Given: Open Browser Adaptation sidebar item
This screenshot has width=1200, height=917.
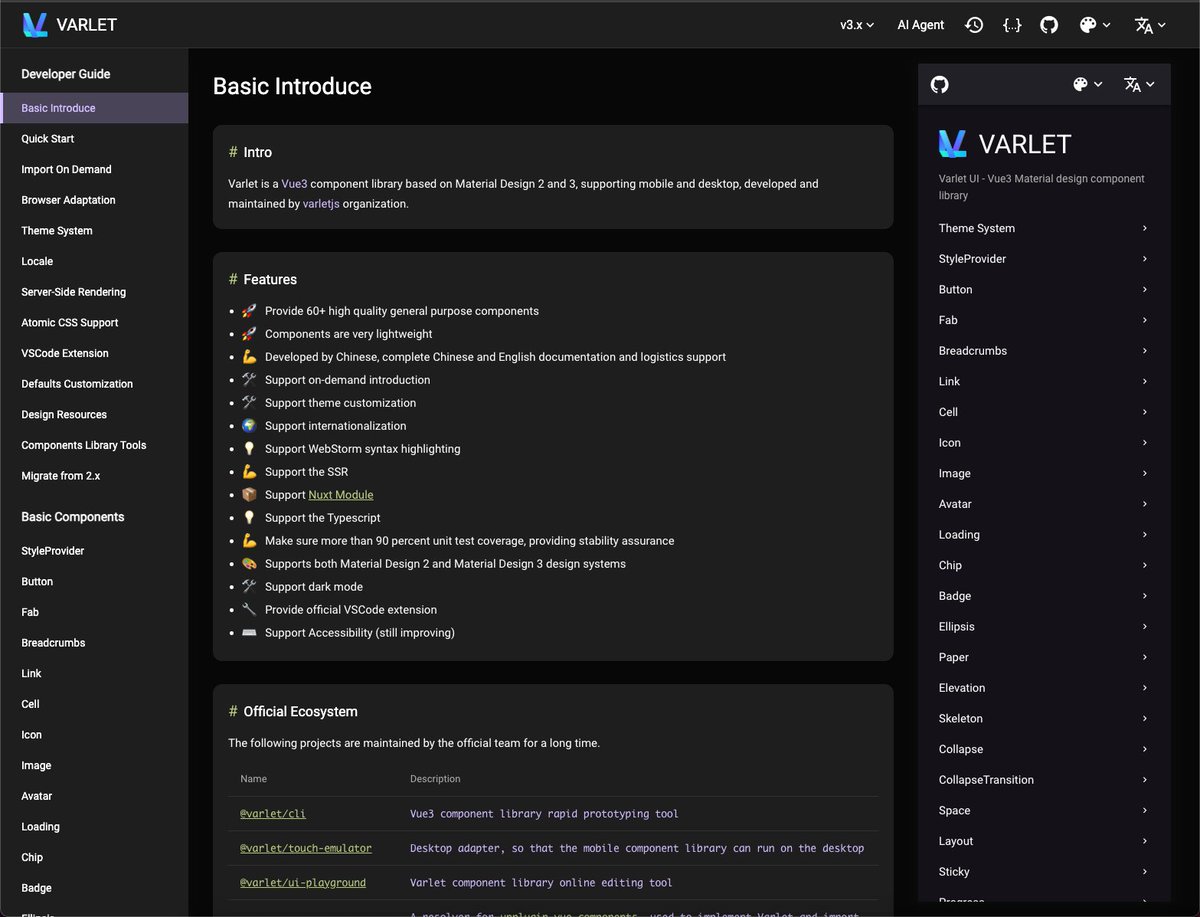Looking at the screenshot, I should point(94,200).
